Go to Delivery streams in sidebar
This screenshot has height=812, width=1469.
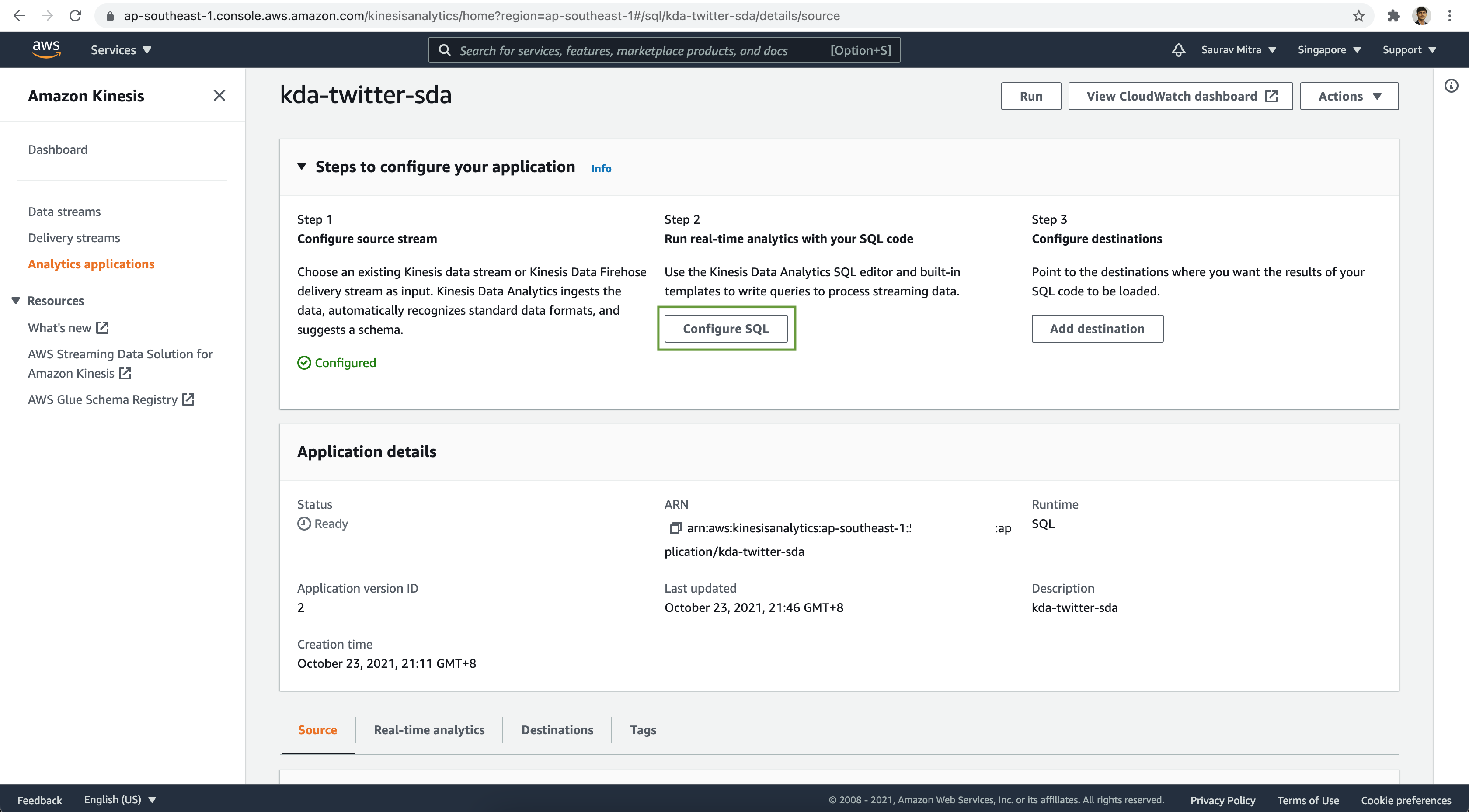tap(74, 238)
